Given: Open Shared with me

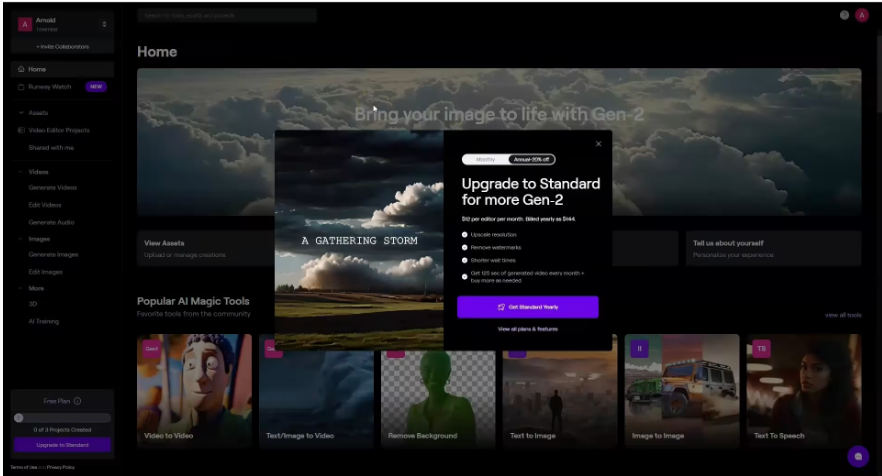Looking at the screenshot, I should pyautogui.click(x=51, y=148).
